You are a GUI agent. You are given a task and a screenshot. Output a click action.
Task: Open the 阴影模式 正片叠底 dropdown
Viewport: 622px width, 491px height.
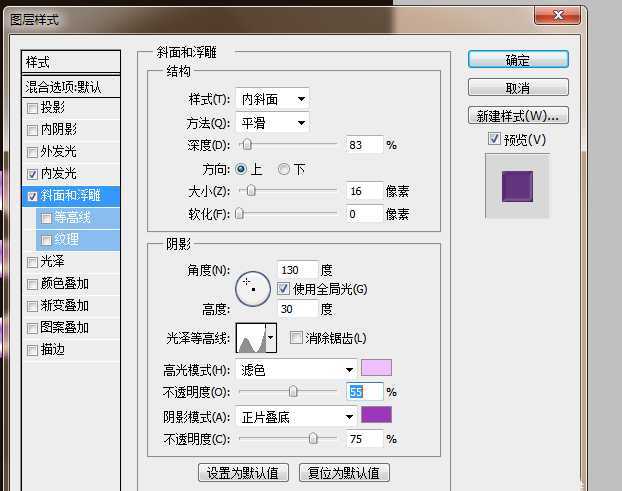tap(296, 417)
